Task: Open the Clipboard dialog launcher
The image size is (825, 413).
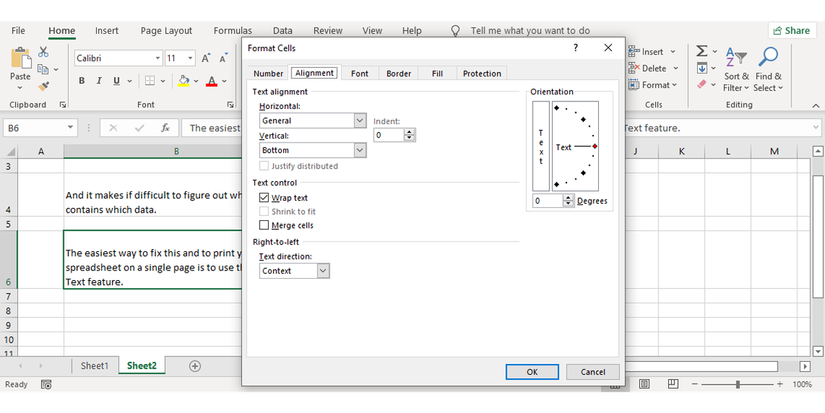Action: (63, 105)
